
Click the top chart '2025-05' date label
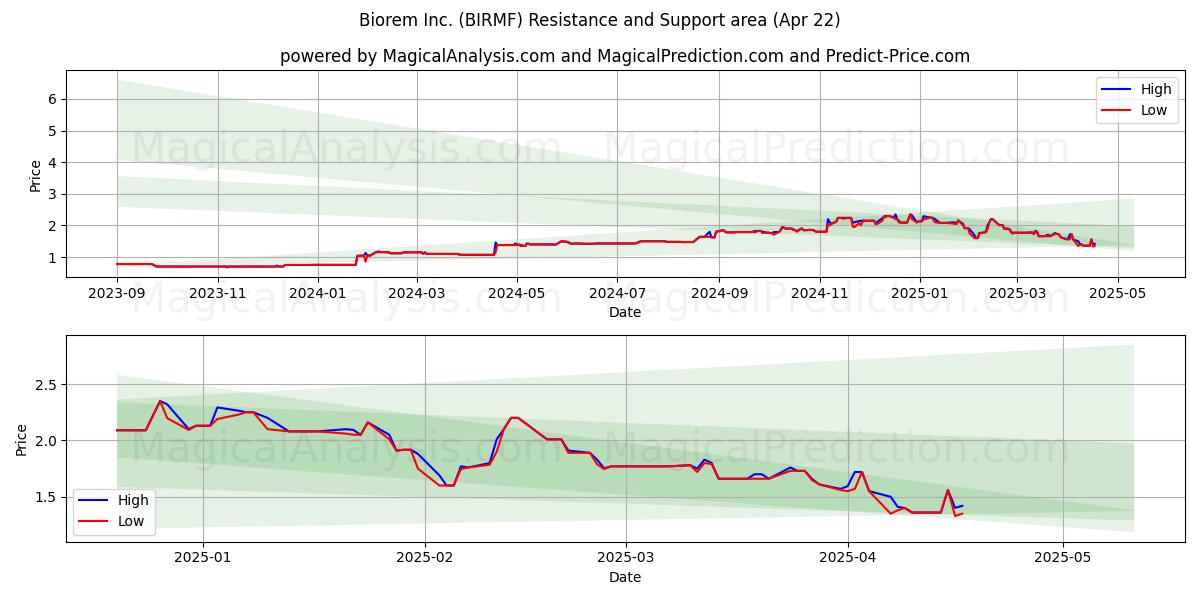click(x=1118, y=294)
